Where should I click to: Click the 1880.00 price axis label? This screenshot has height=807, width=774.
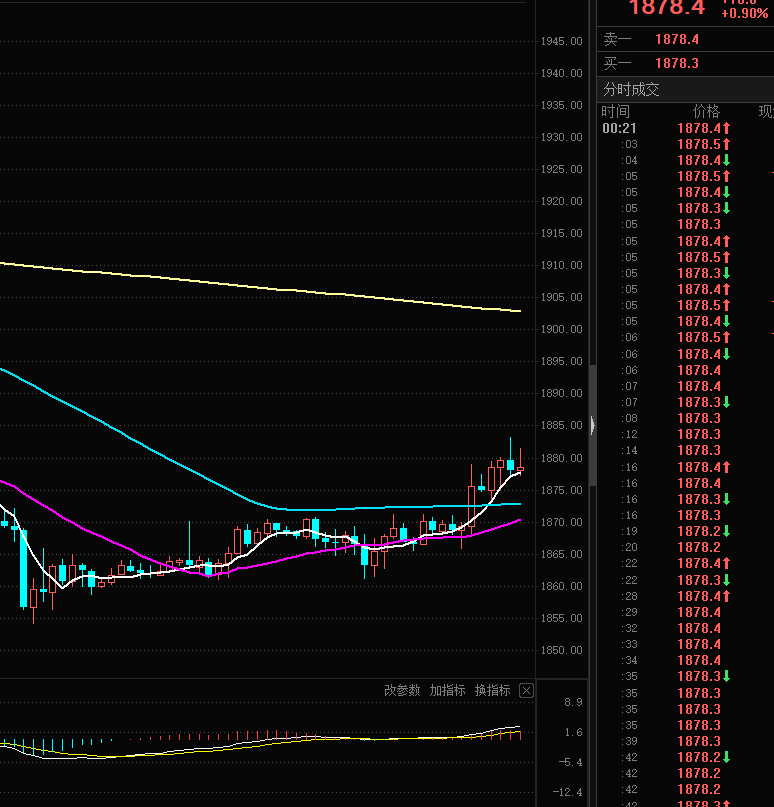point(561,458)
